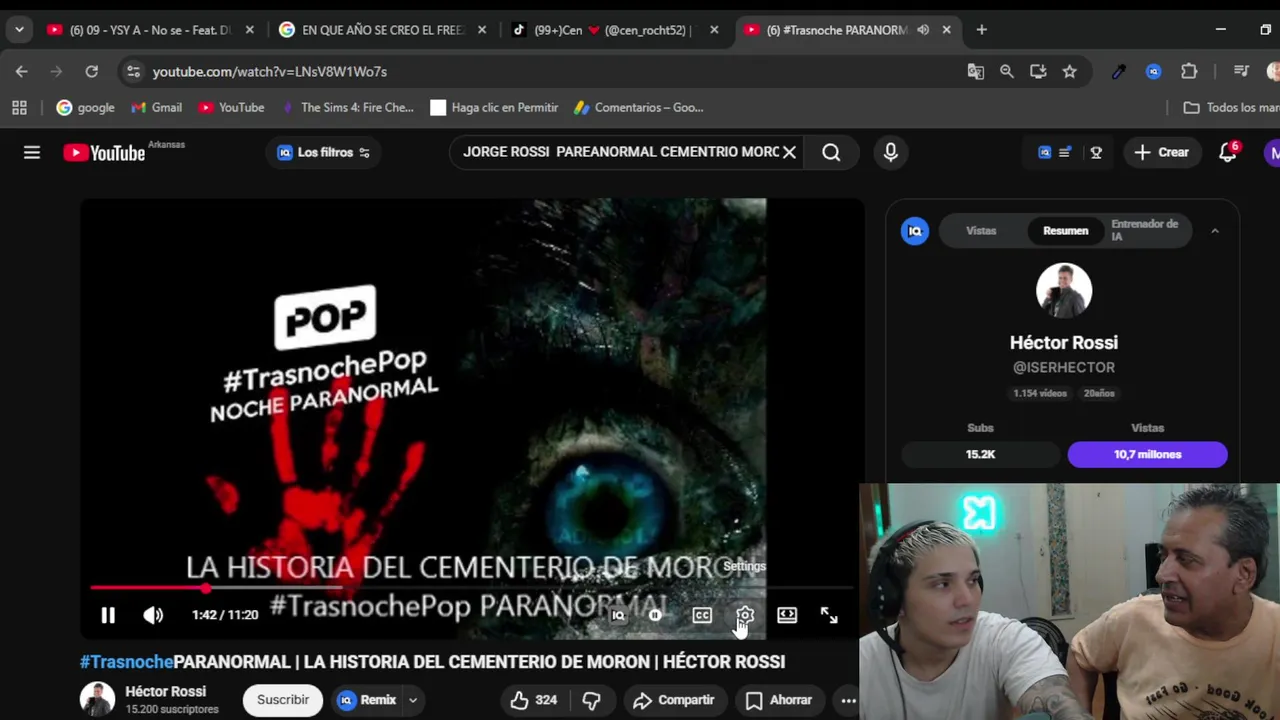Open the trophy icon in YouTube header
Screen dimensions: 1280x720
pyautogui.click(x=1096, y=152)
